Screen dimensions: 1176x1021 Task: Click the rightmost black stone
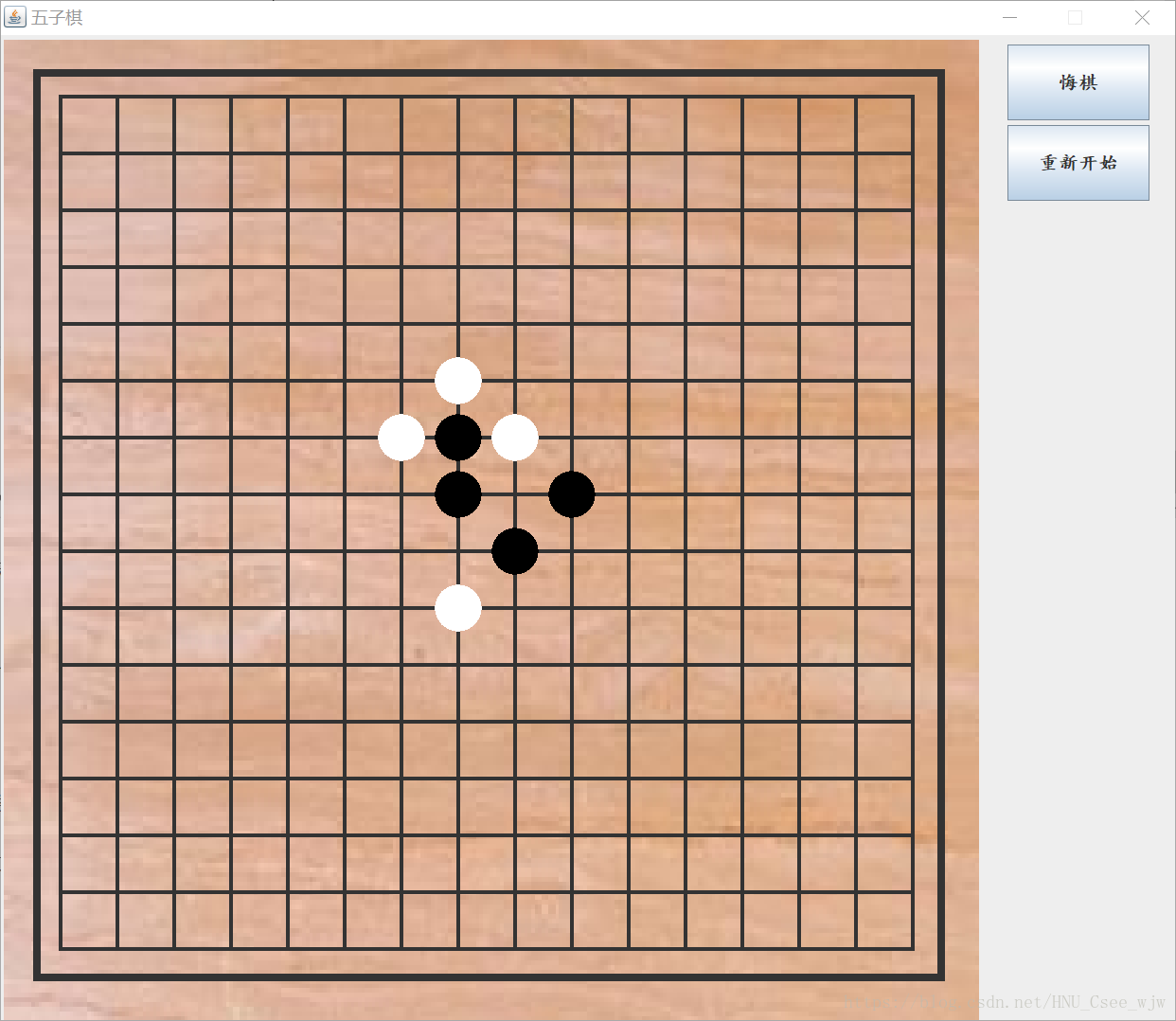tap(572, 494)
